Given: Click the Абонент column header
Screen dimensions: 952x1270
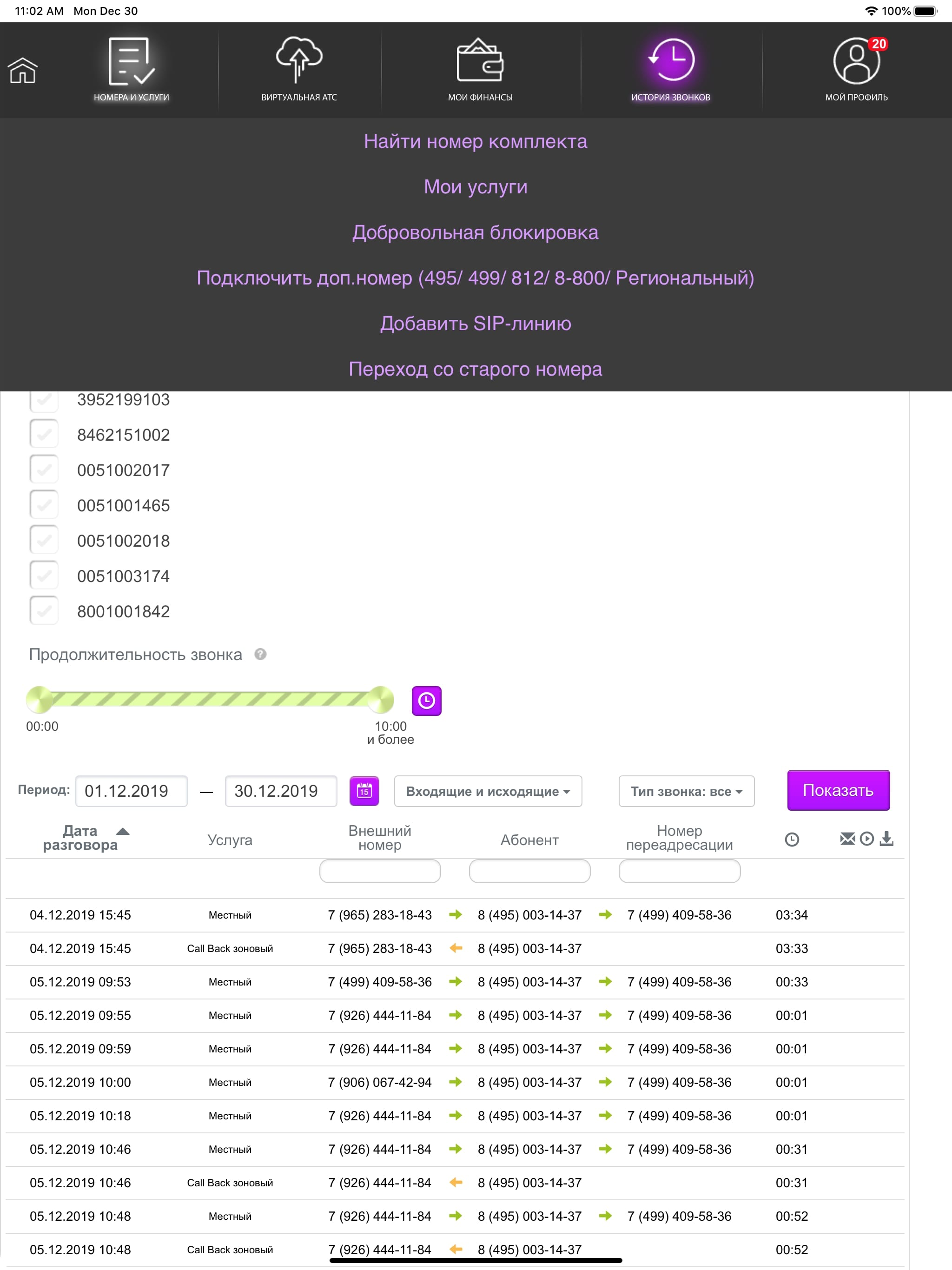Looking at the screenshot, I should (x=529, y=840).
